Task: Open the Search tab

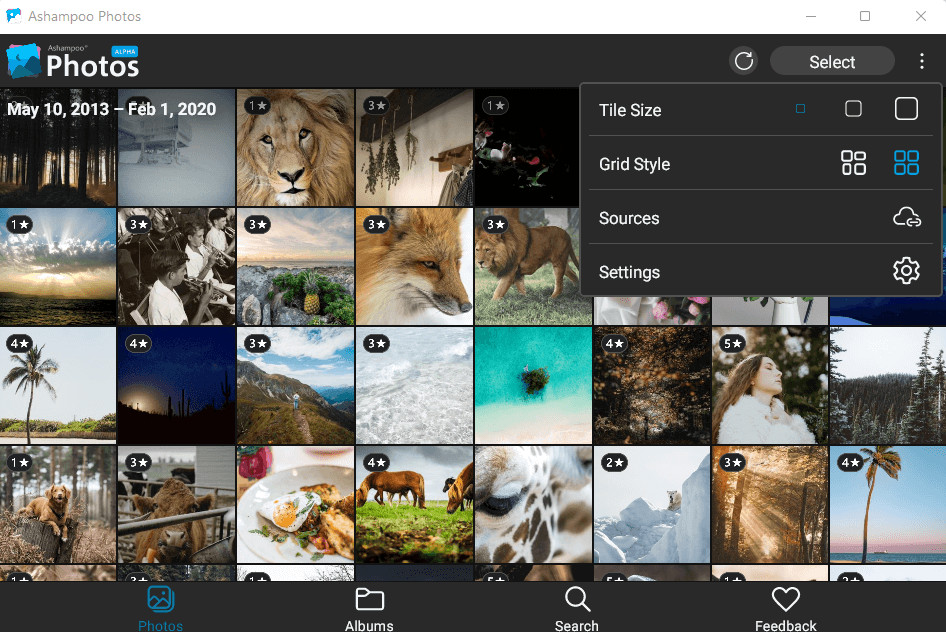Action: coord(577,608)
